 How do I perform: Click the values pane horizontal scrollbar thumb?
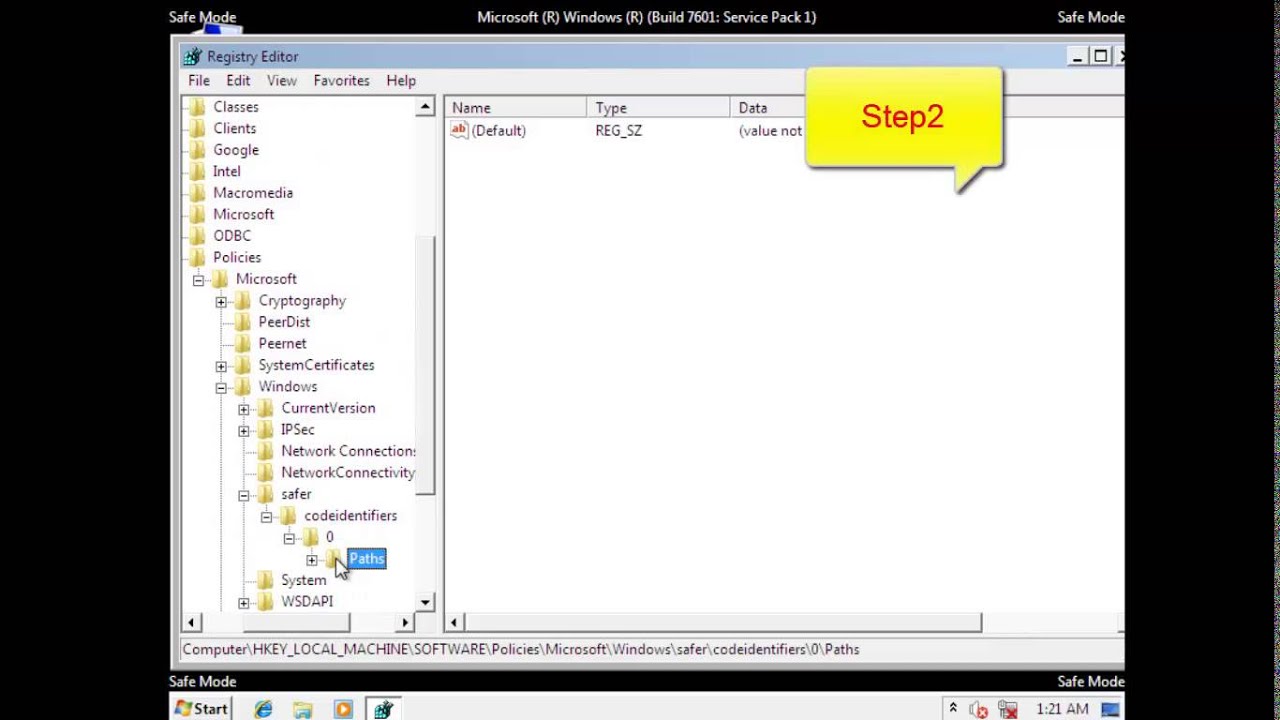[722, 623]
